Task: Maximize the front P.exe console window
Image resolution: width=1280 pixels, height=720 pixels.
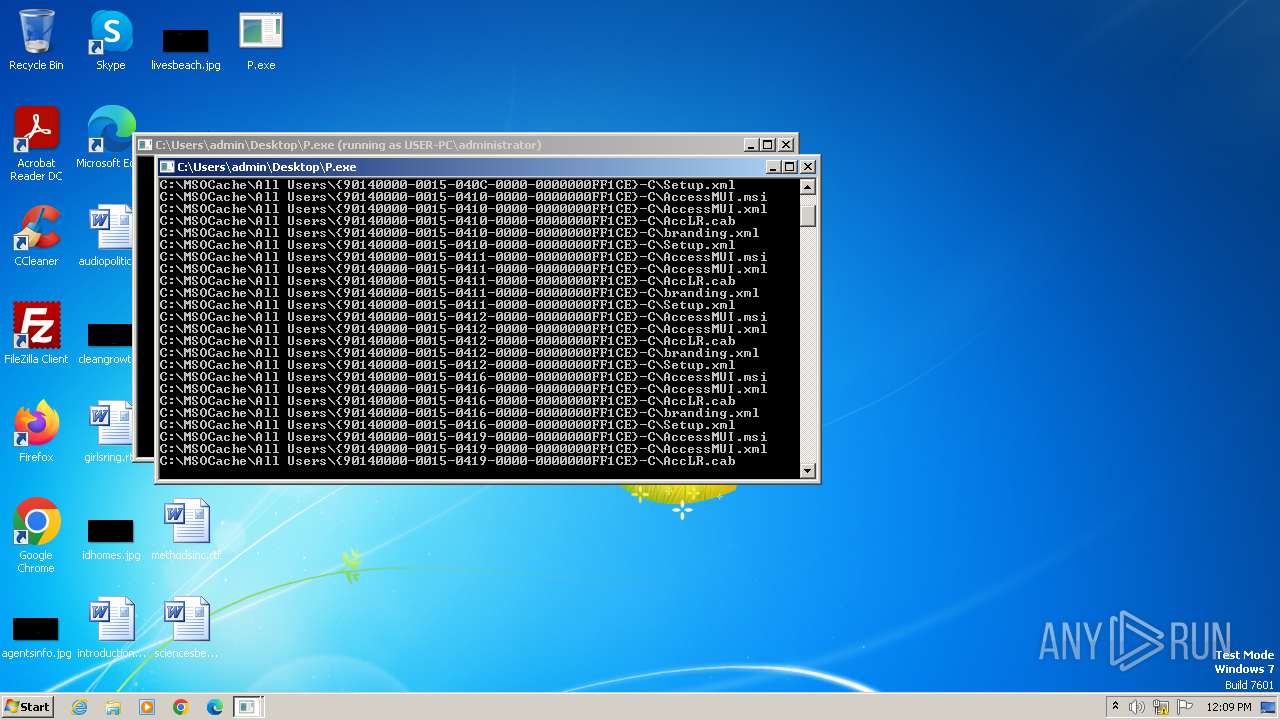Action: point(790,167)
